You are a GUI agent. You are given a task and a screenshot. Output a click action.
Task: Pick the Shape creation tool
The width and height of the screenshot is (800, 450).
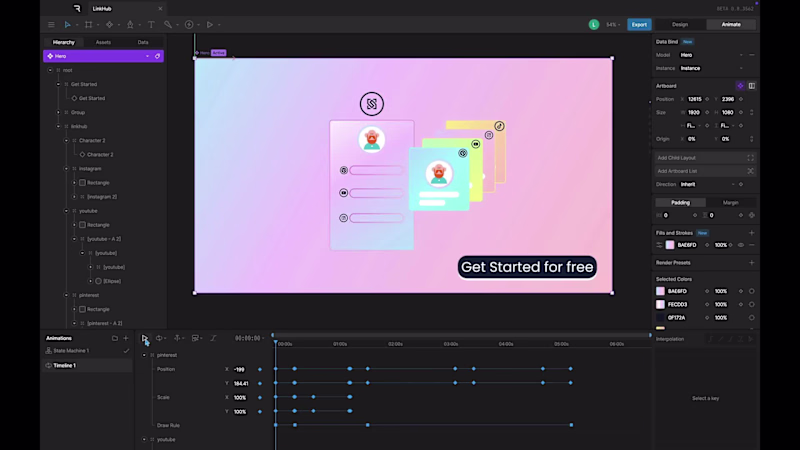click(x=109, y=24)
